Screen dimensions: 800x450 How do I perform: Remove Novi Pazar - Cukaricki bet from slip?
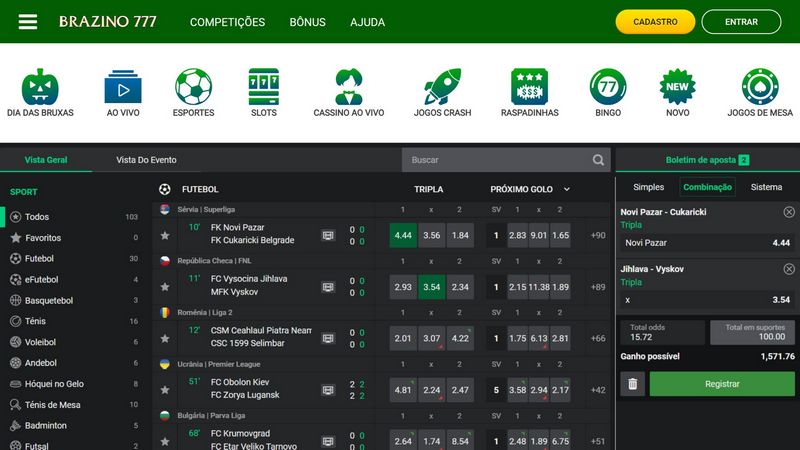coord(789,212)
